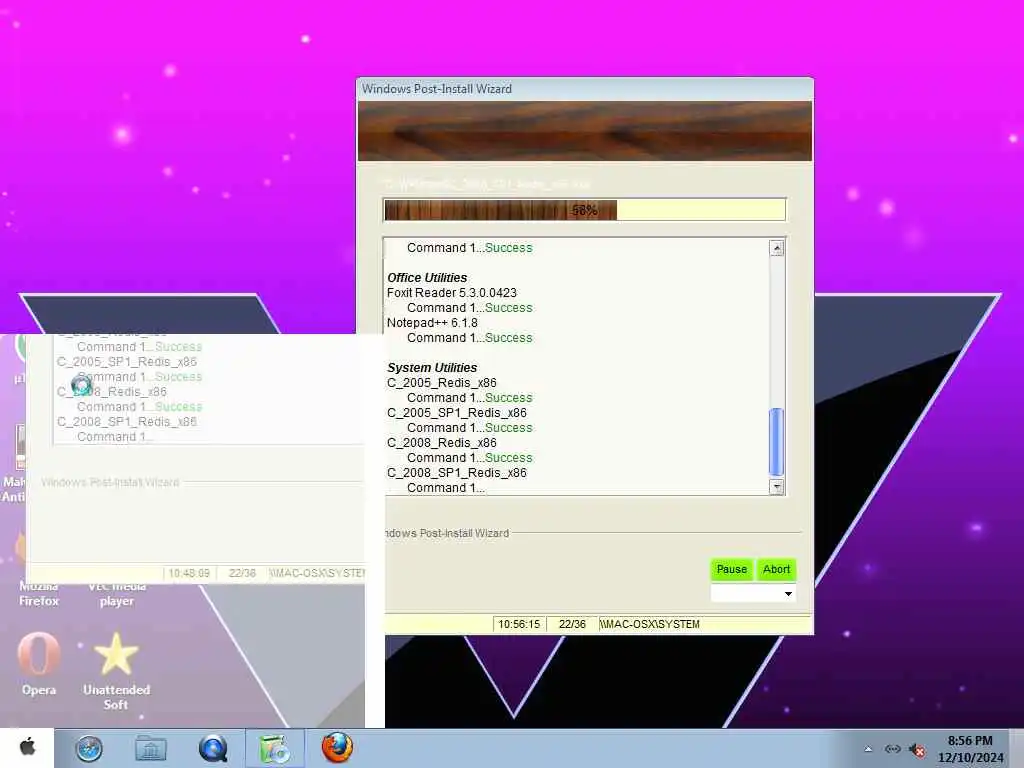Show hidden tray icons arrow
The width and height of the screenshot is (1024, 768).
click(868, 749)
